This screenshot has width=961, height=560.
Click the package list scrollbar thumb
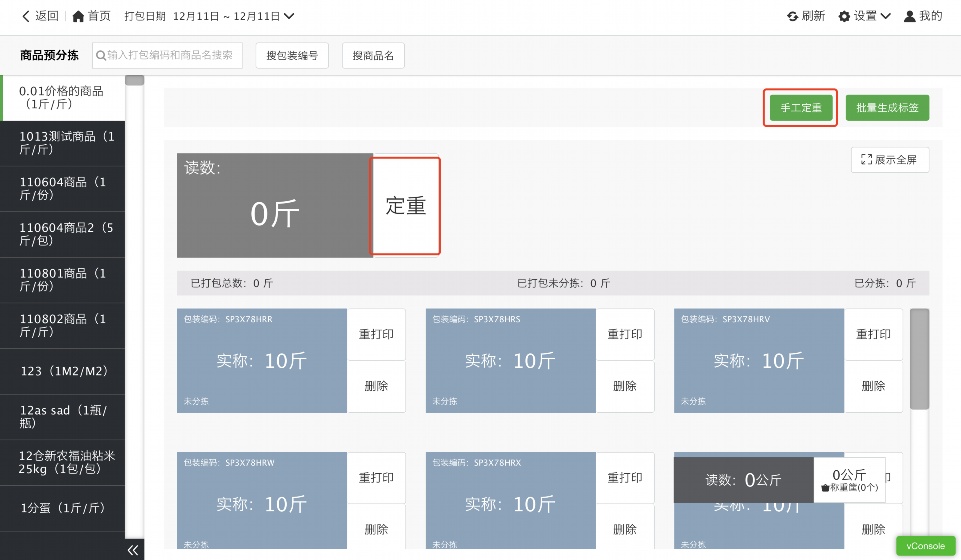919,359
